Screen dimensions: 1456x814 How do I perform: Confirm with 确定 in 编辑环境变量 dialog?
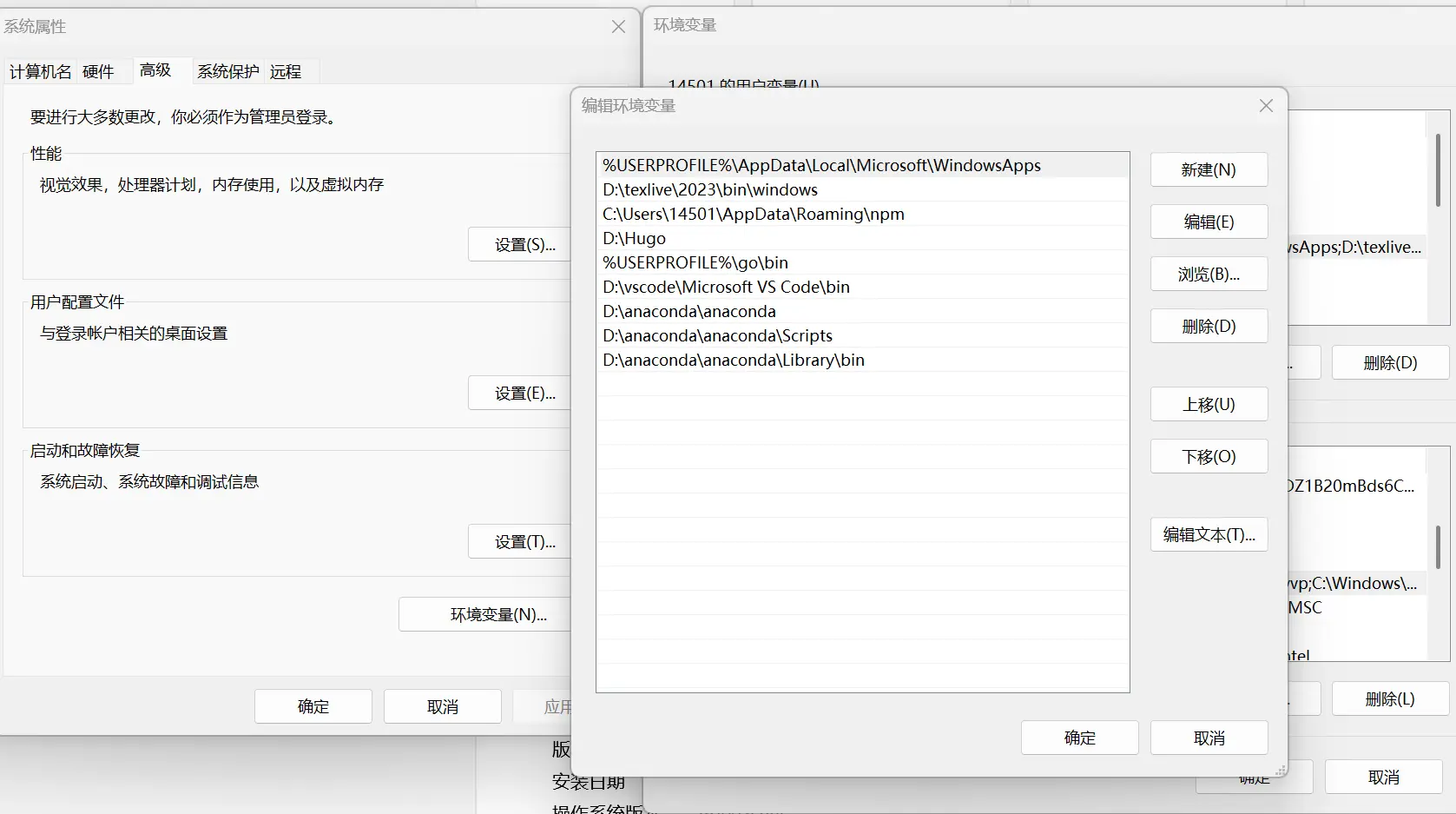[1079, 738]
